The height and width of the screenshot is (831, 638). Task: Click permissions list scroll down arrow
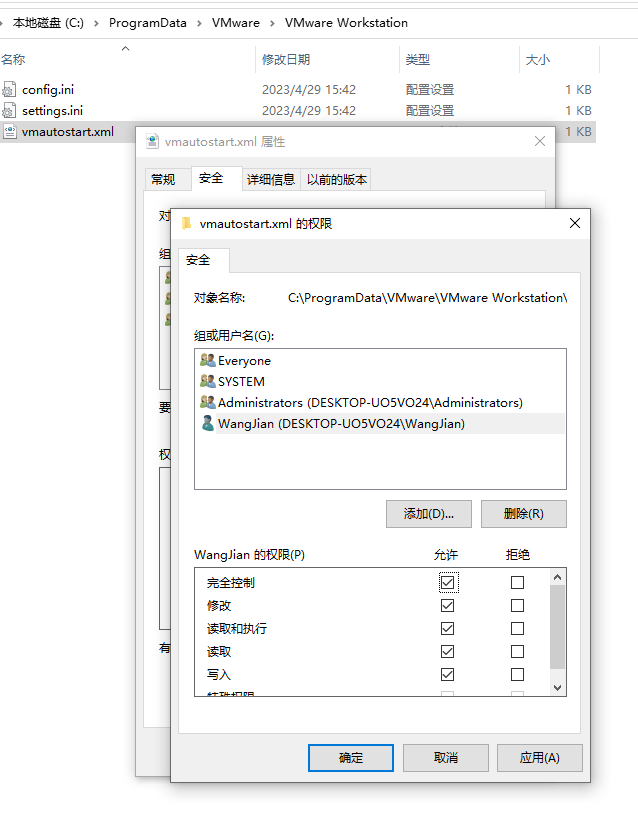(x=557, y=687)
